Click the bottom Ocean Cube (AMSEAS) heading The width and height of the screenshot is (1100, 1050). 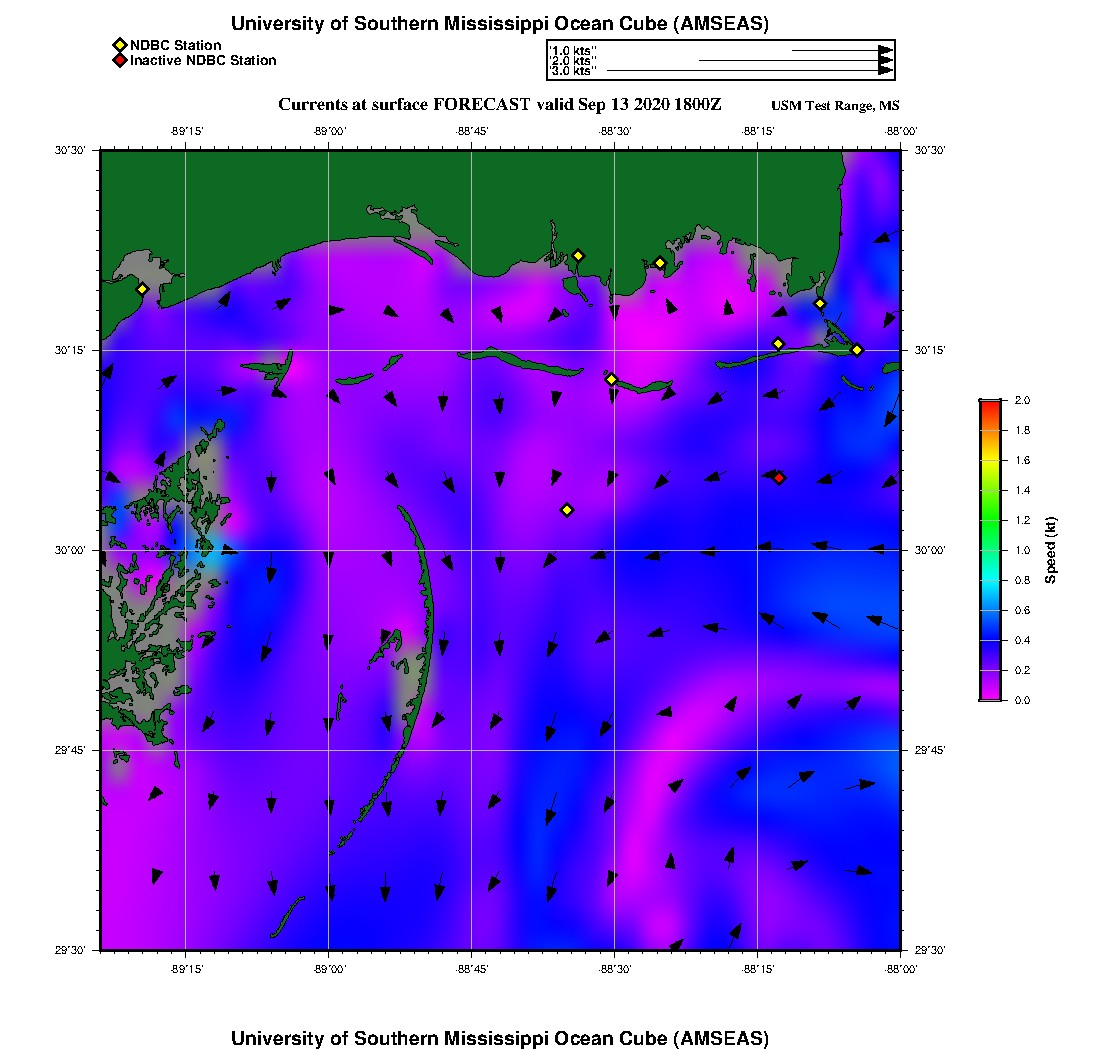pyautogui.click(x=499, y=1037)
